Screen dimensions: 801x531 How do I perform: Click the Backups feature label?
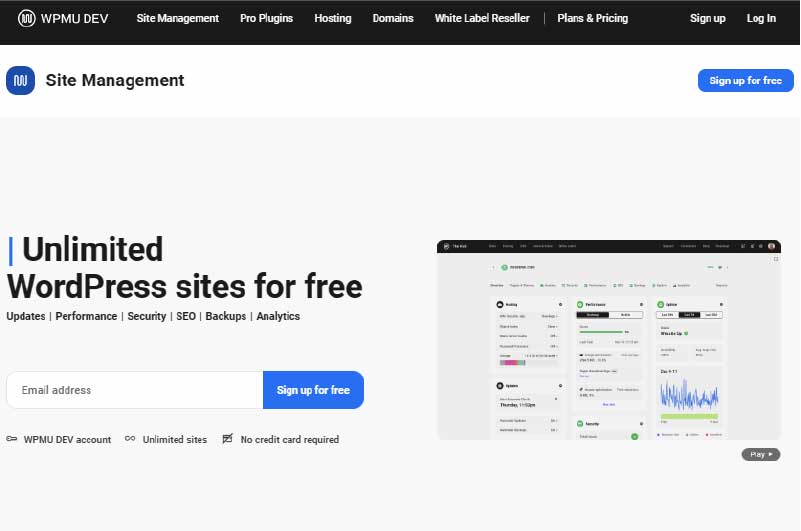[x=226, y=316]
